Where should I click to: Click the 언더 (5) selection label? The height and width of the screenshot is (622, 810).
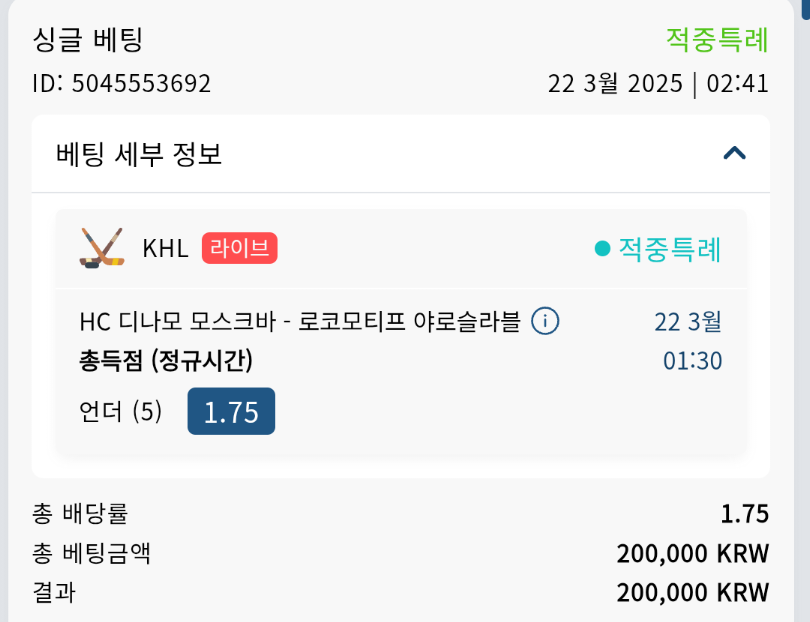tap(120, 411)
